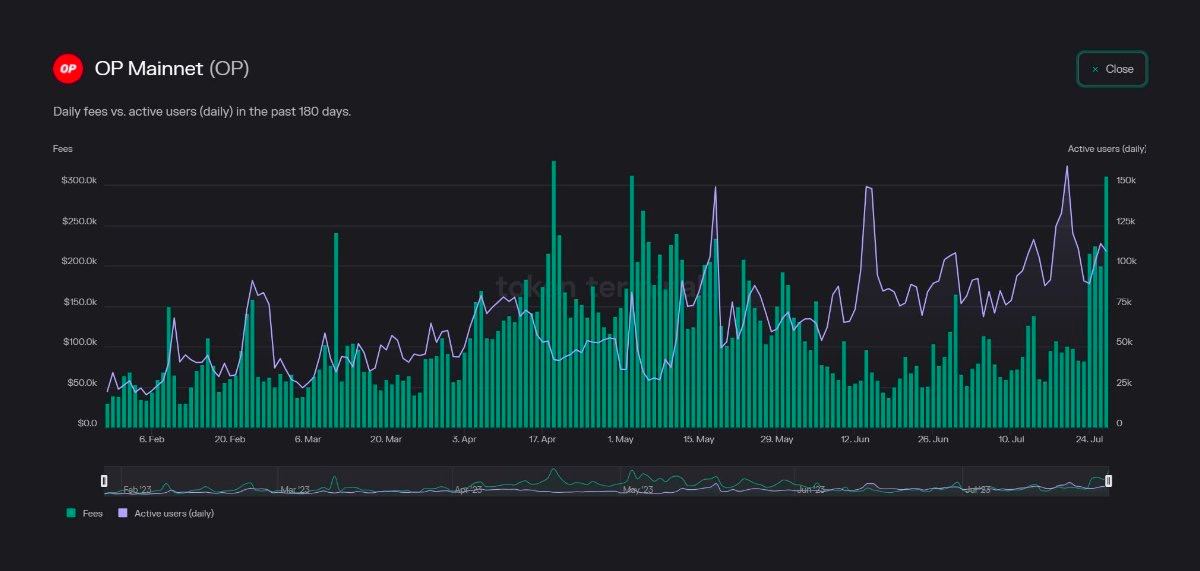Click the '6. Feb' date label
The image size is (1200, 571).
click(x=152, y=439)
